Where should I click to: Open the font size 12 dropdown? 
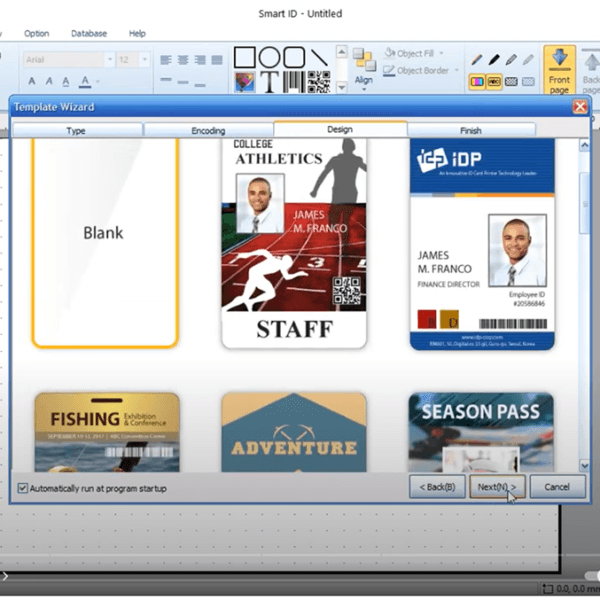tap(145, 60)
